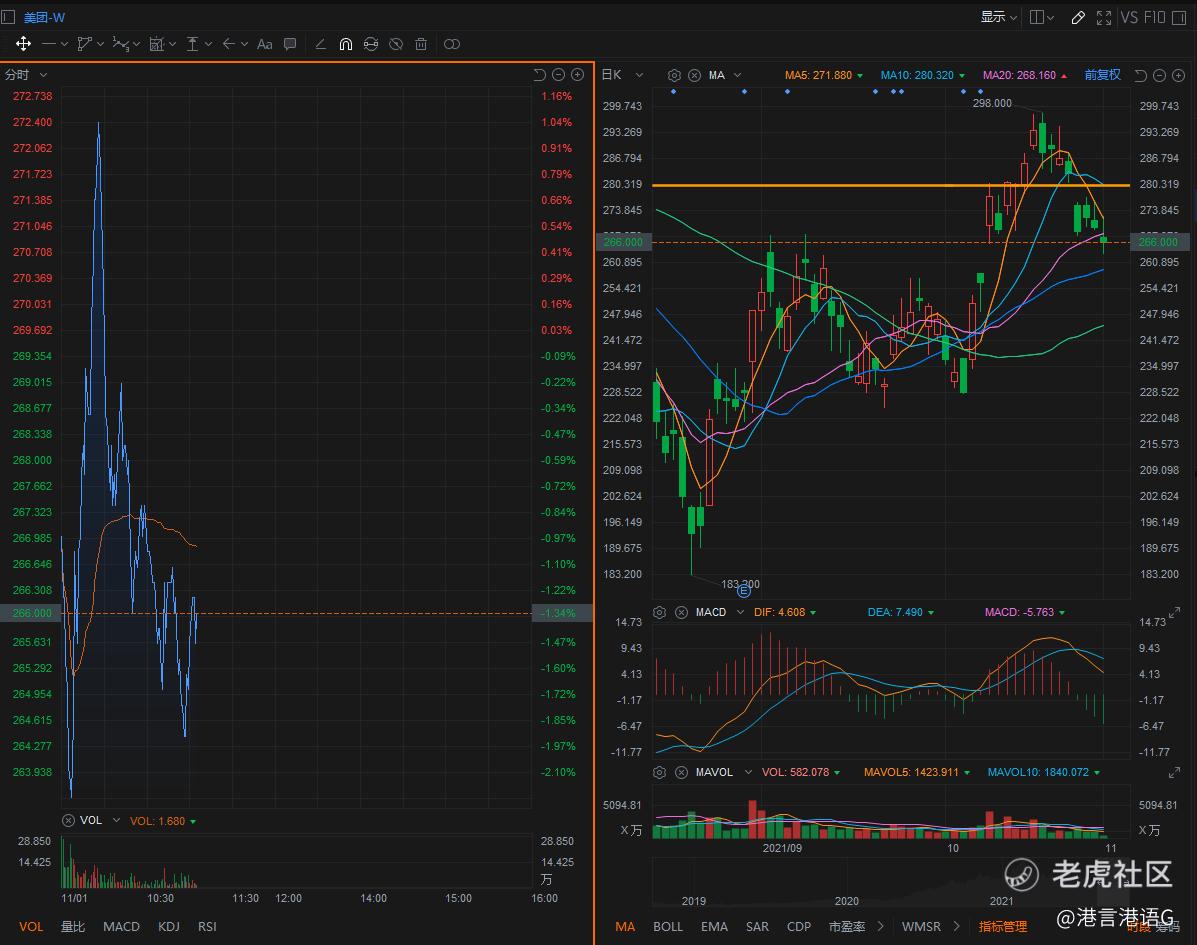Viewport: 1197px width, 945px height.
Task: Select the SAR indicator tab
Action: 757,926
